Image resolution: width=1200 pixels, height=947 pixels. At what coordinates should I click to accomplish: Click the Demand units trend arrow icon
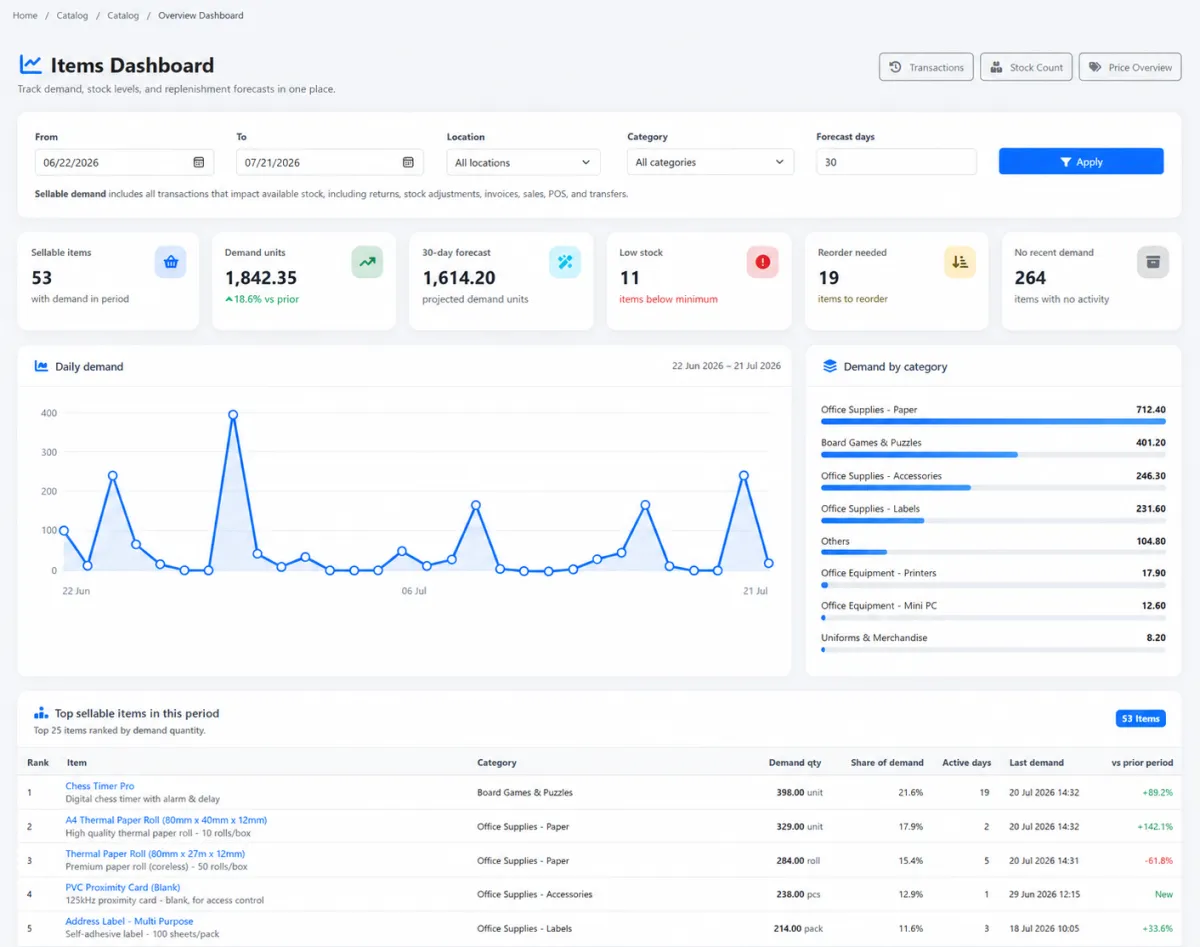pos(367,262)
